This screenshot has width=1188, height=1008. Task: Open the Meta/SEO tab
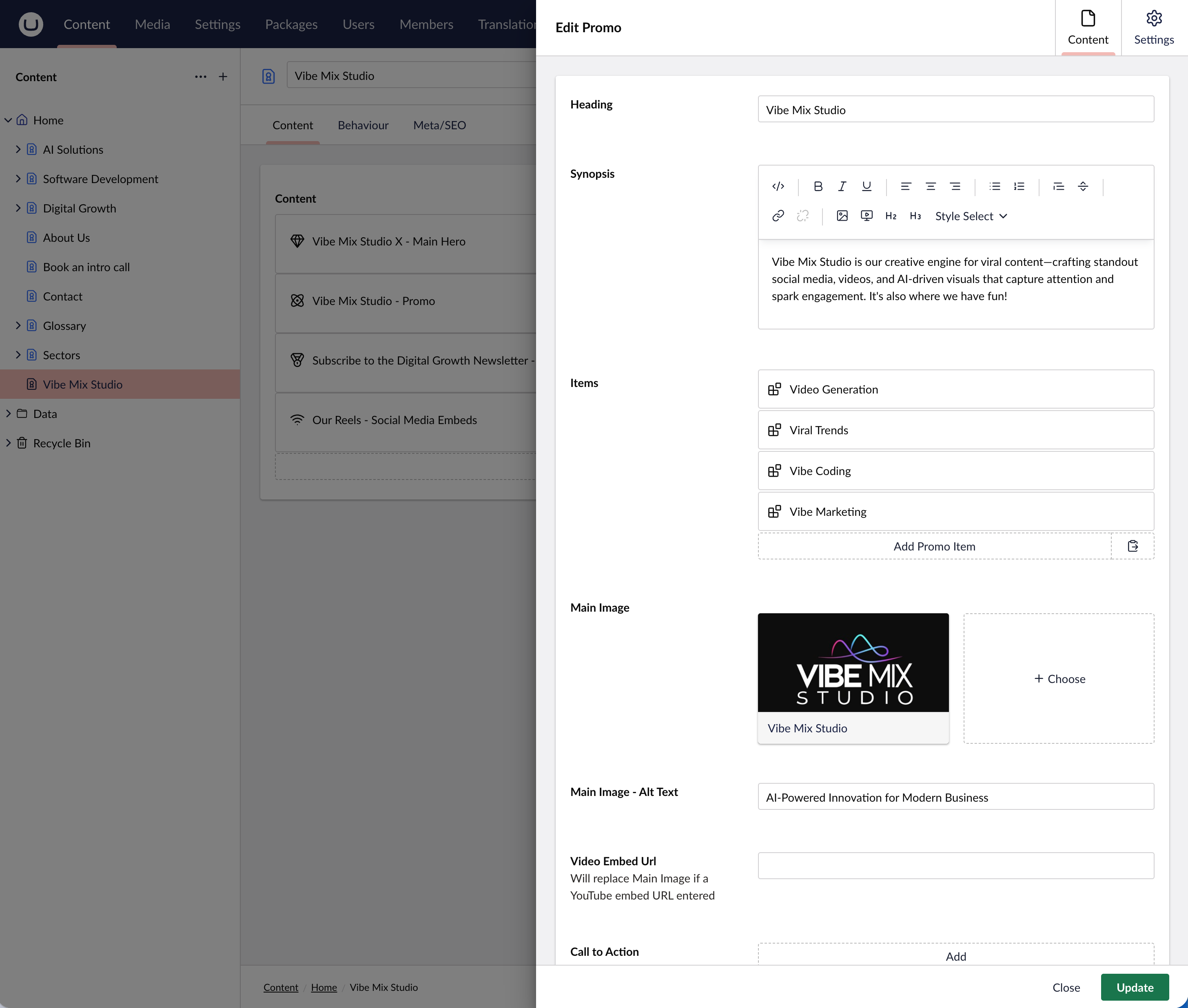click(439, 125)
